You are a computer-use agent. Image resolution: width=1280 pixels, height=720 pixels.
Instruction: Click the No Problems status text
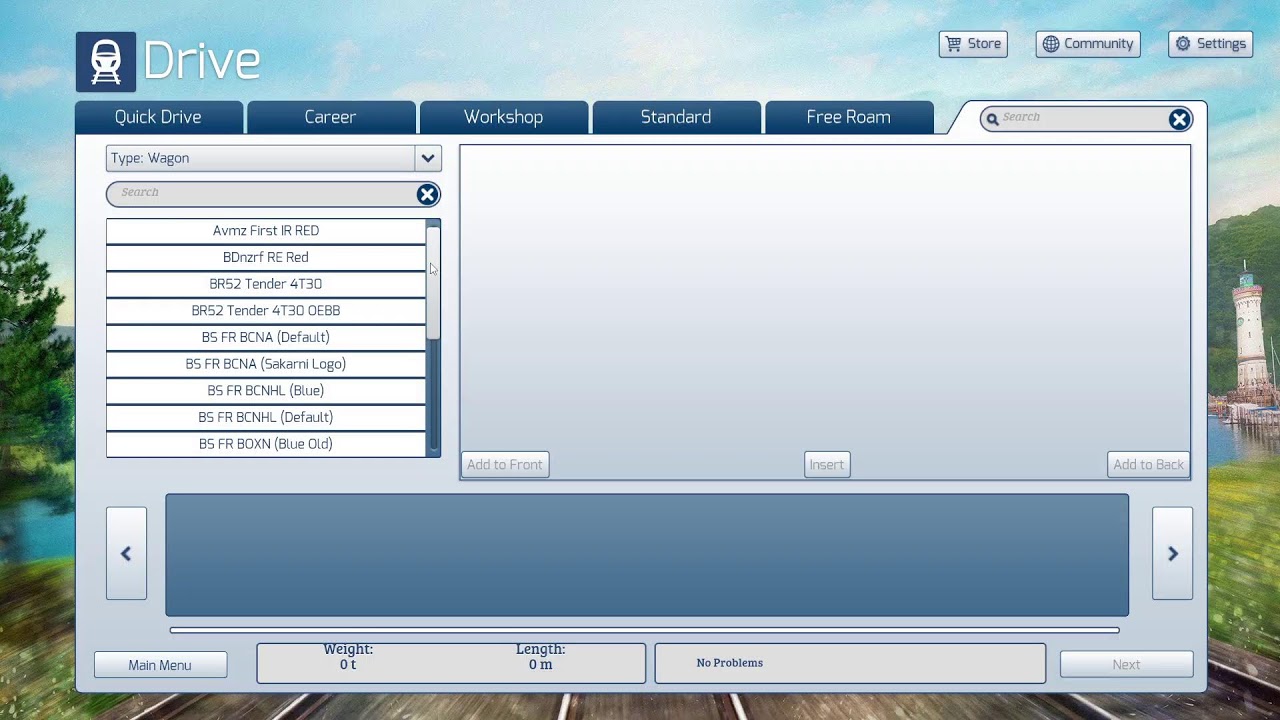pyautogui.click(x=730, y=663)
